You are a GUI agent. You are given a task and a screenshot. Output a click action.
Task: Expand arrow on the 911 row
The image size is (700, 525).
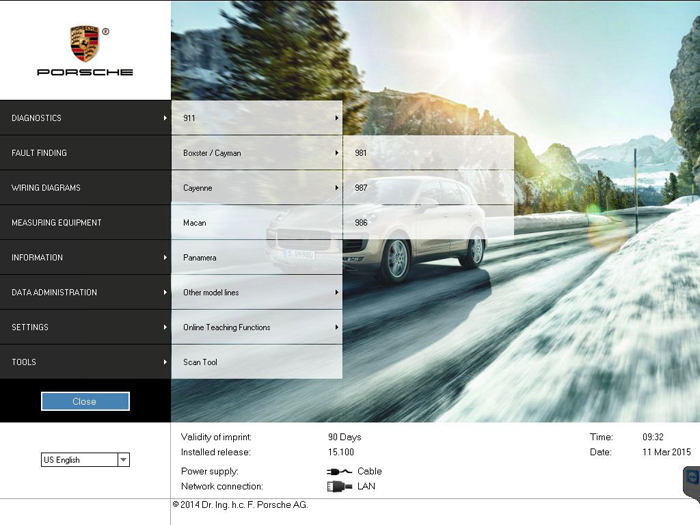(337, 118)
